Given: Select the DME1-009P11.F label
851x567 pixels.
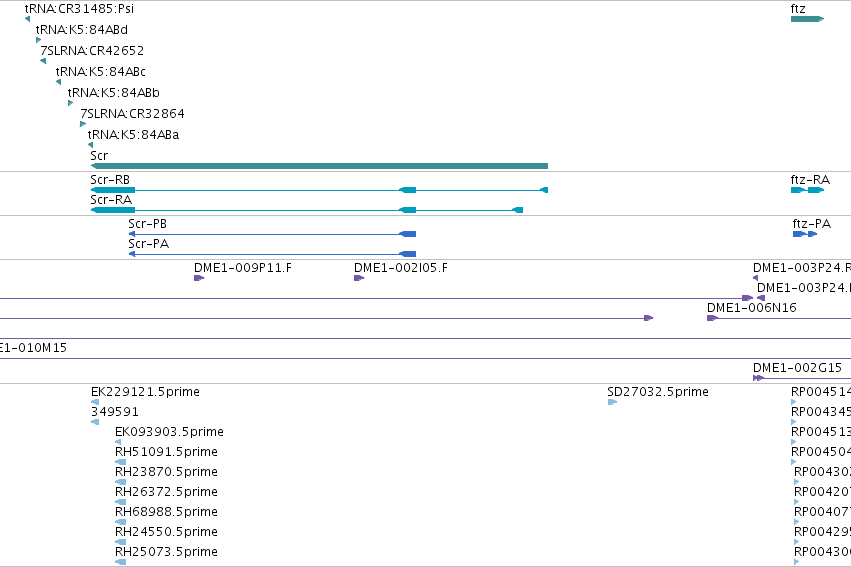Looking at the screenshot, I should (243, 267).
